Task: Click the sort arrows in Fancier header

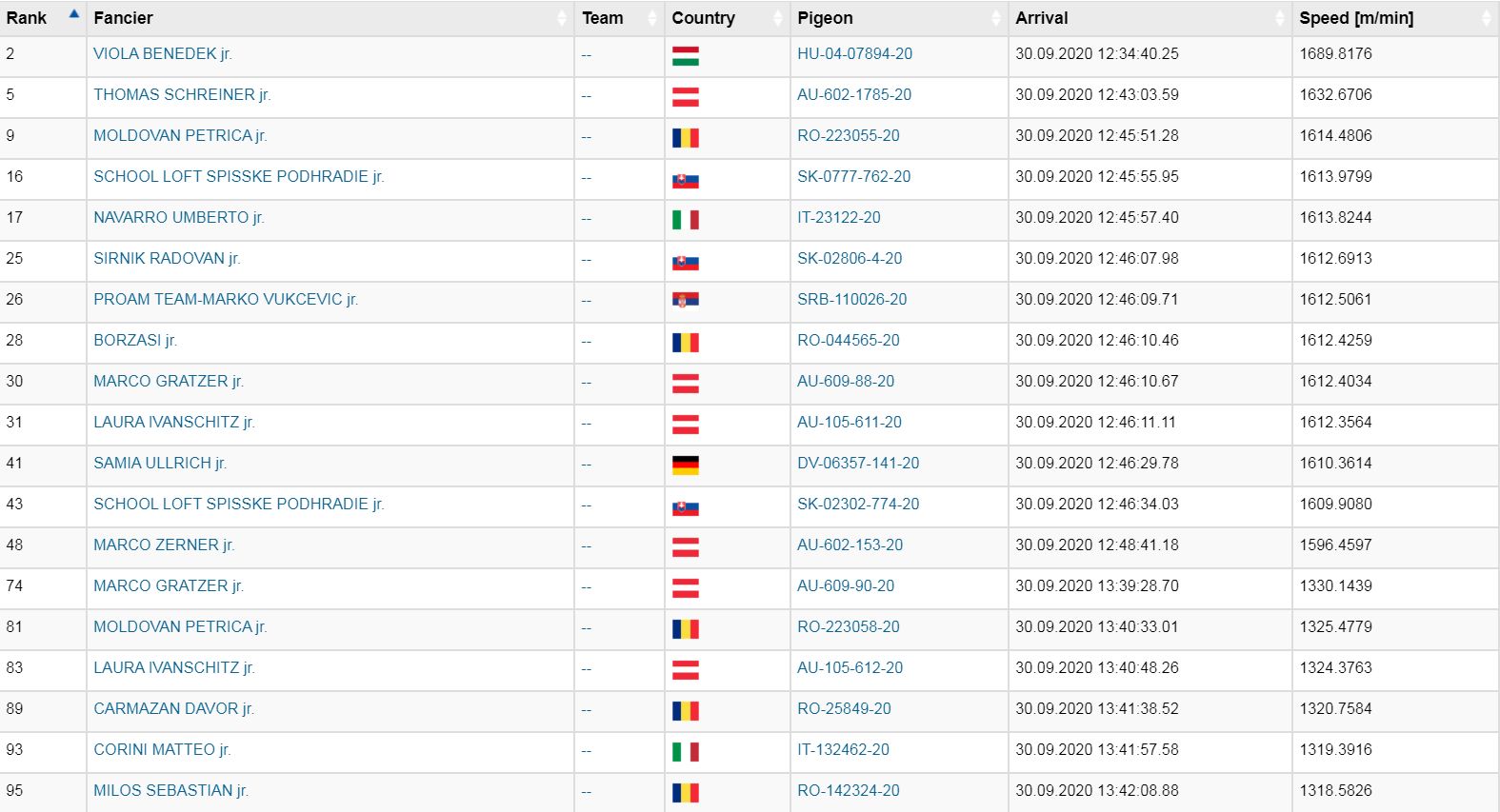Action: point(561,18)
